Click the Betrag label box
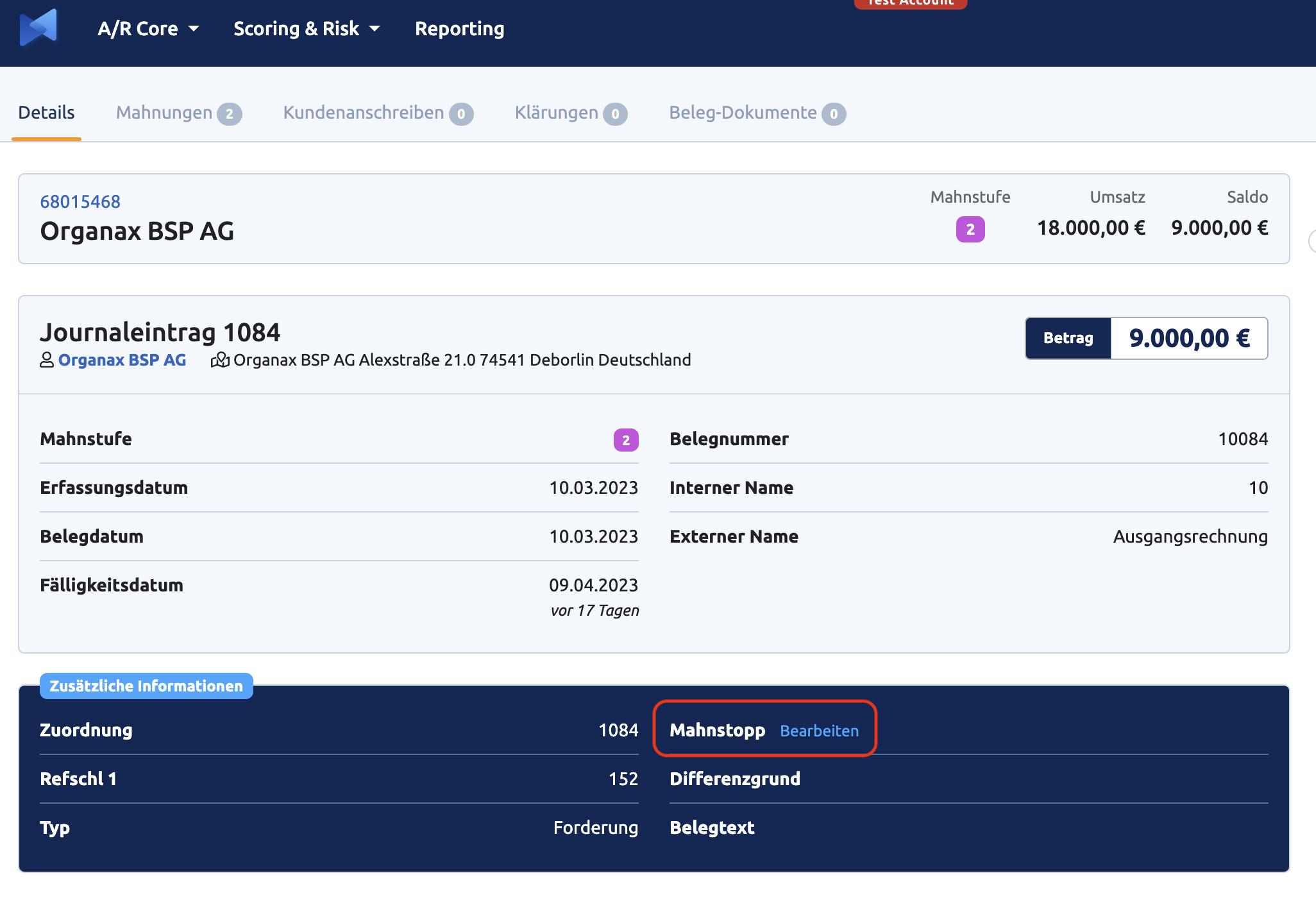 coord(1068,338)
